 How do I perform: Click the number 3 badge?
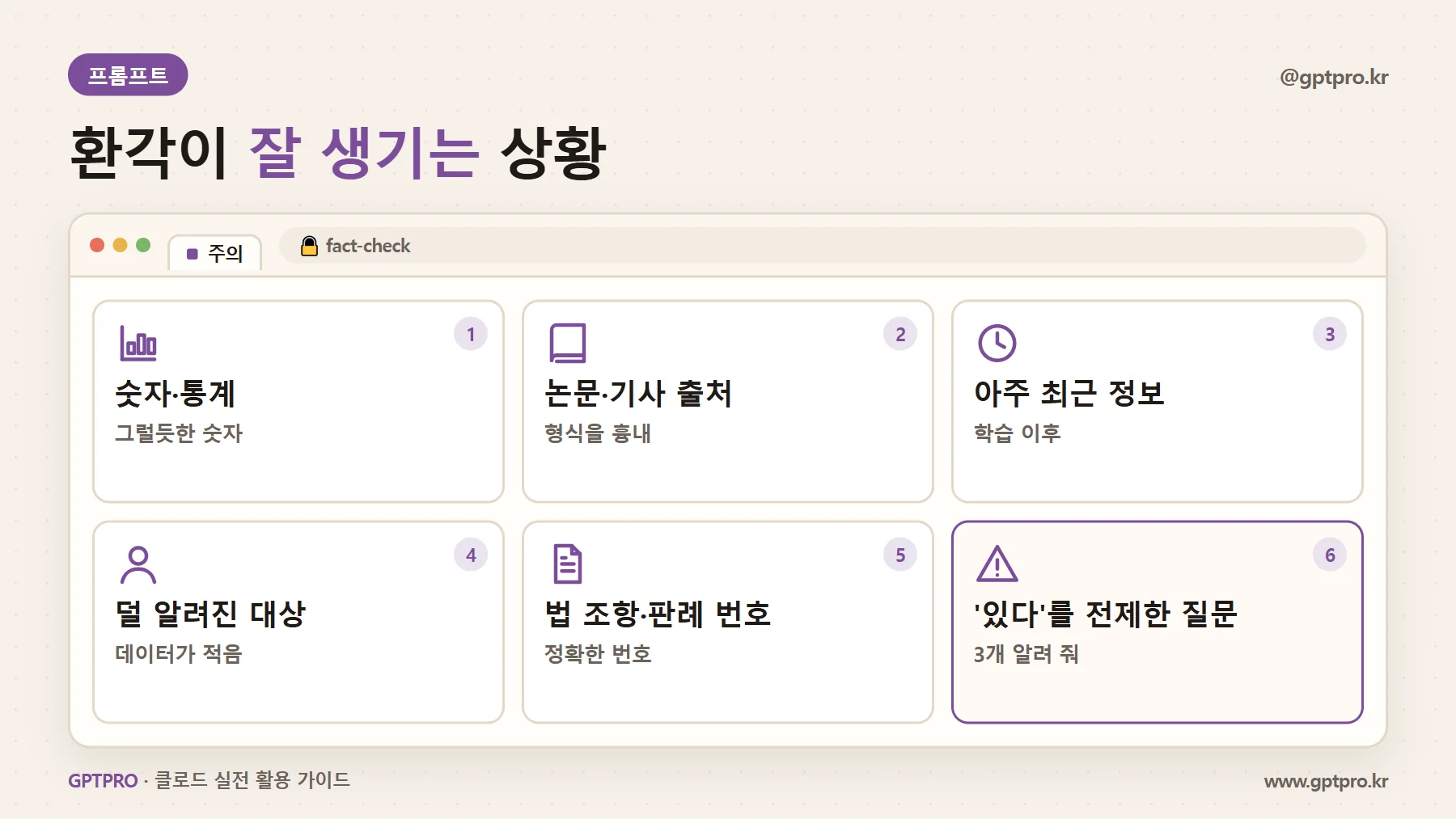click(1330, 334)
